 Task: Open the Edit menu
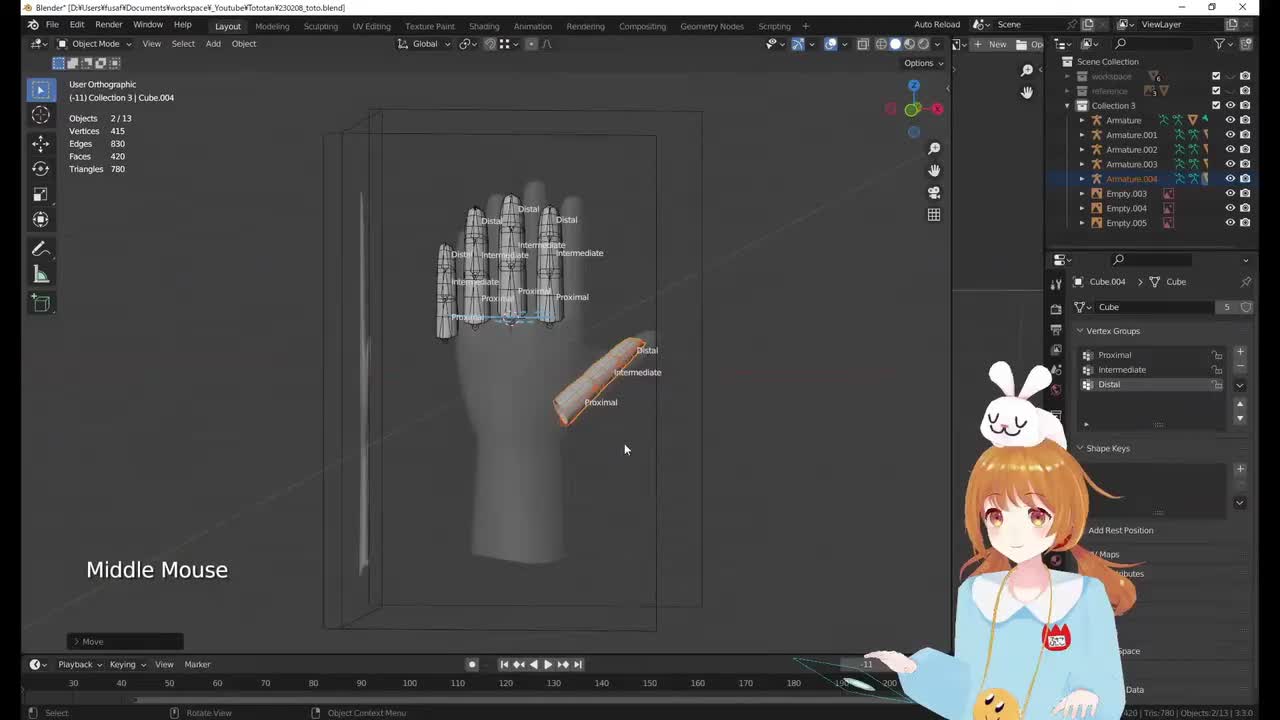coord(77,25)
